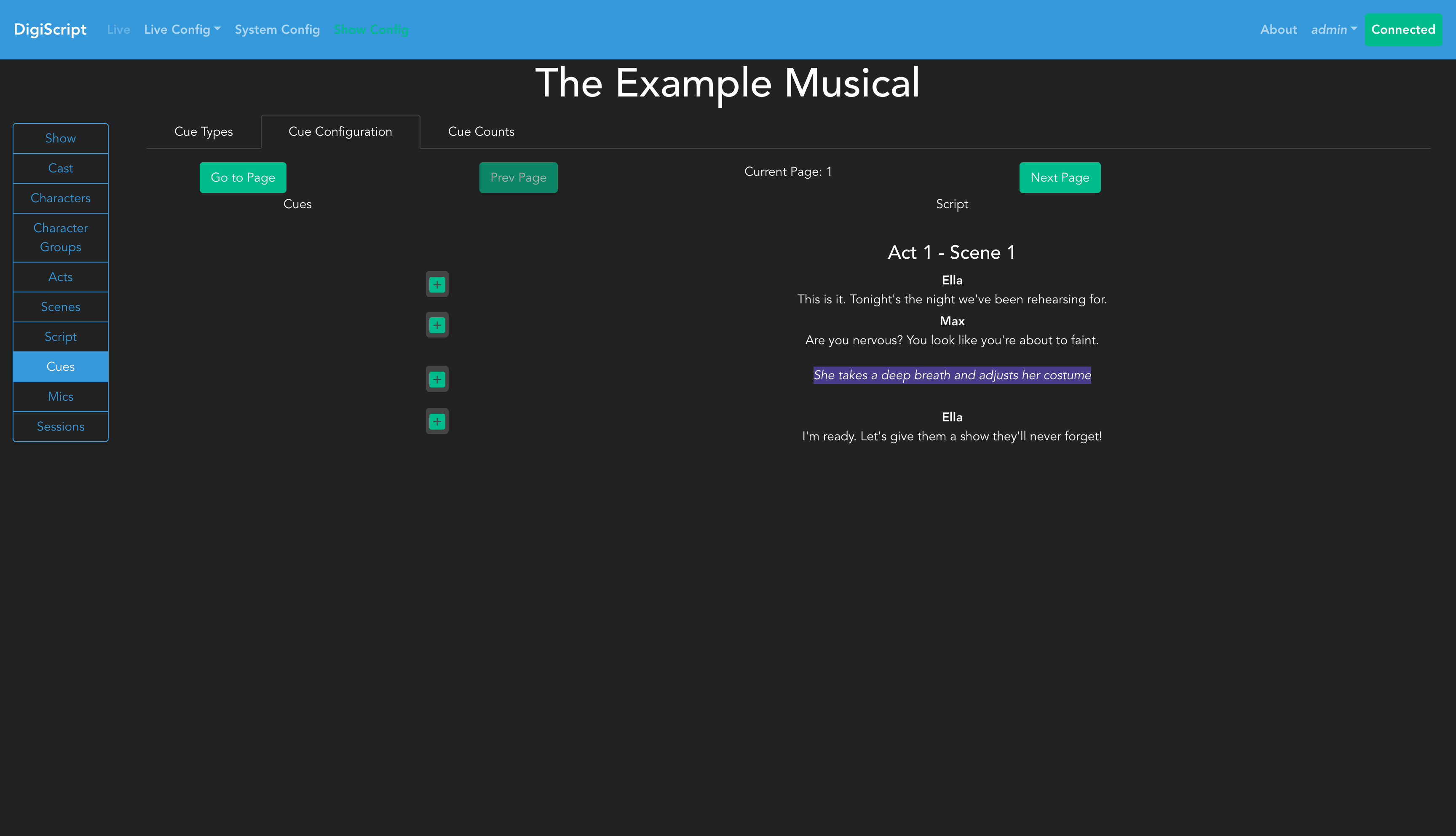Select the Cue Configuration tab
This screenshot has height=836, width=1456.
[340, 131]
